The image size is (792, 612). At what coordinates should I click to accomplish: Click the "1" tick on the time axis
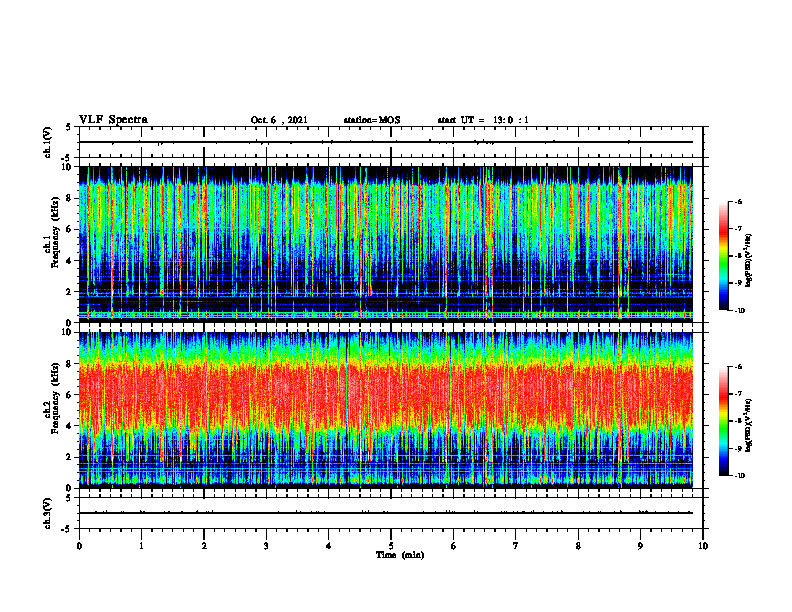point(141,546)
